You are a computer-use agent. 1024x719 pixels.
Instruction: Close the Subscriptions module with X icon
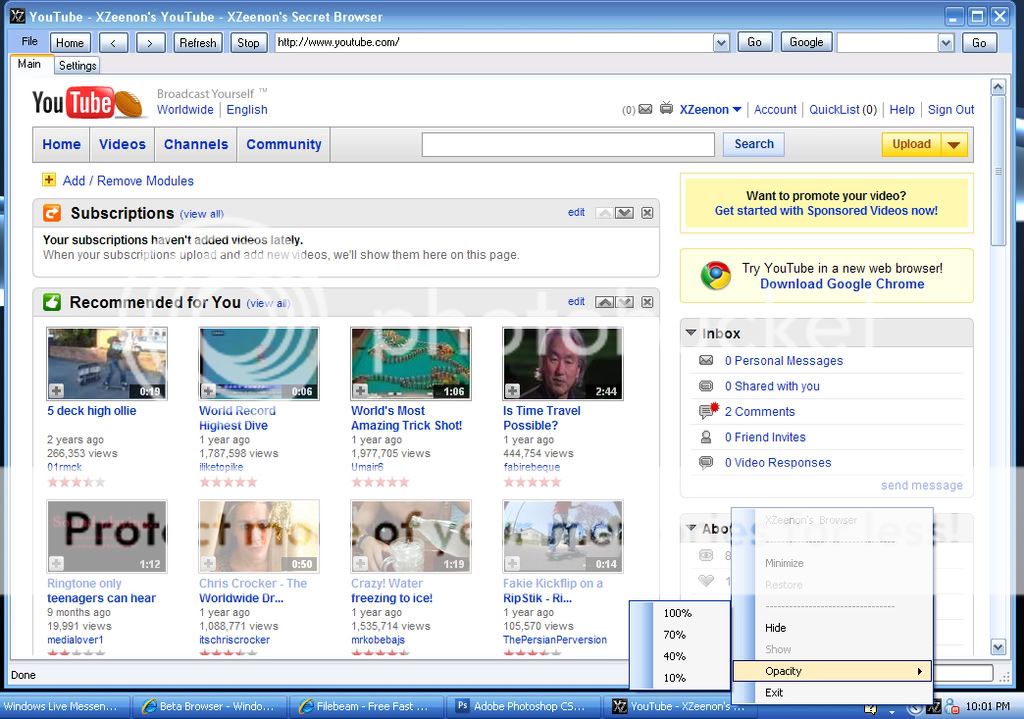pyautogui.click(x=647, y=213)
